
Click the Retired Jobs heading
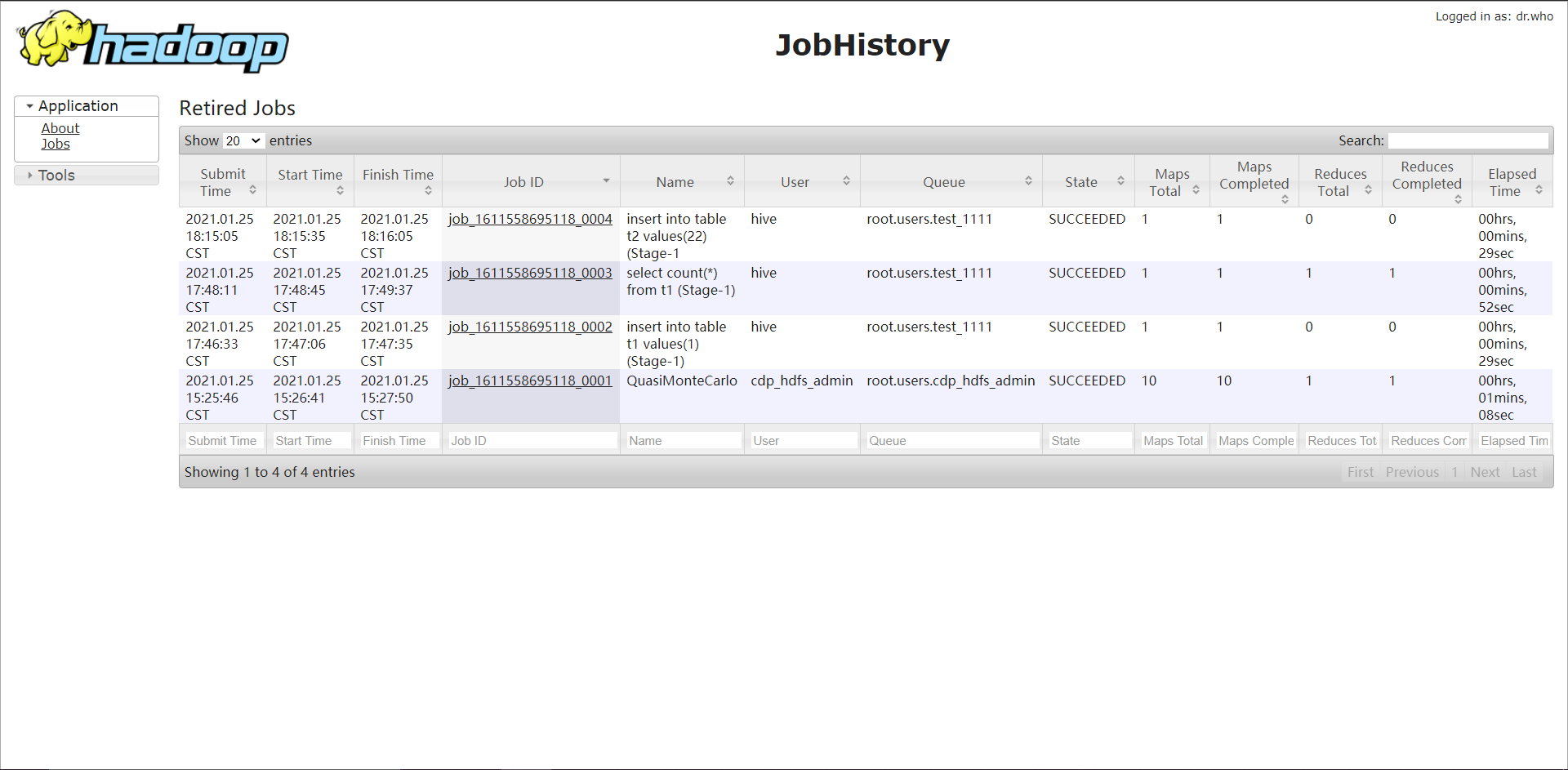point(237,108)
